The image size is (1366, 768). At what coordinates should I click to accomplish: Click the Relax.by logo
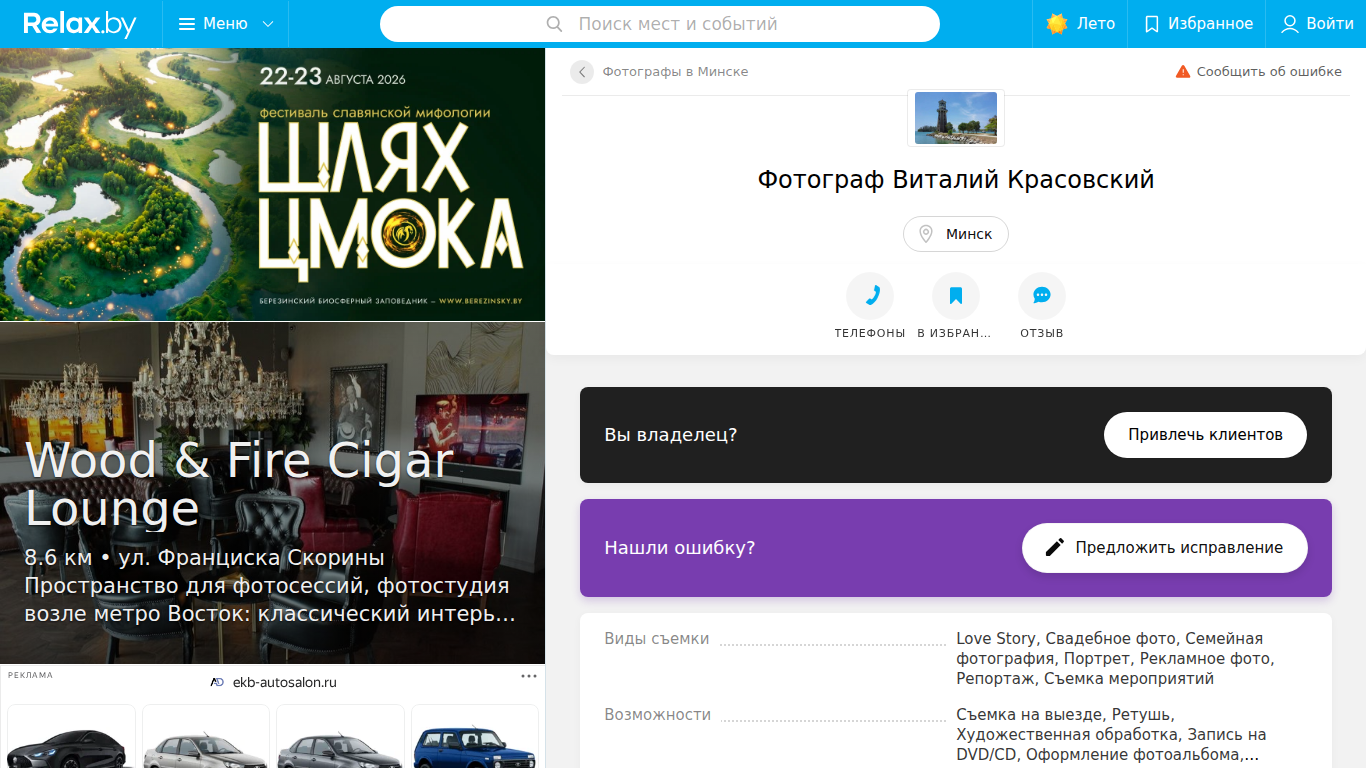tap(80, 24)
